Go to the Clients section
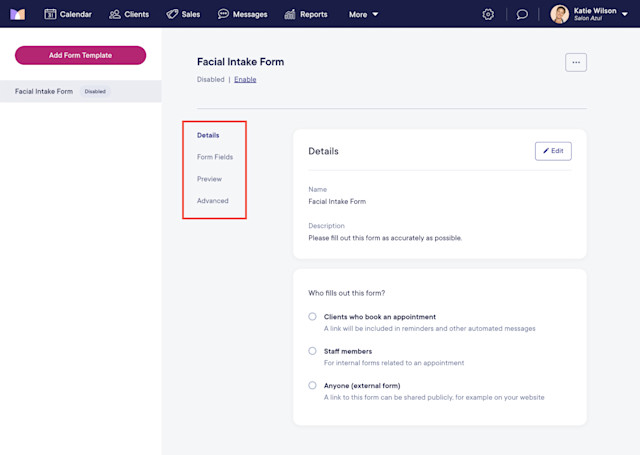This screenshot has height=455, width=640. point(129,14)
